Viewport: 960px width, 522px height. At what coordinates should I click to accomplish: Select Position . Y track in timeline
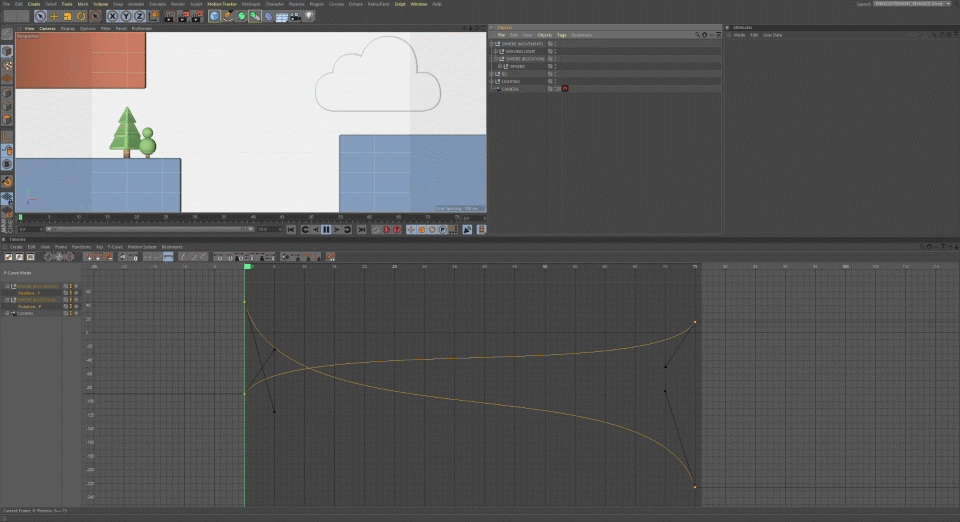pos(29,293)
